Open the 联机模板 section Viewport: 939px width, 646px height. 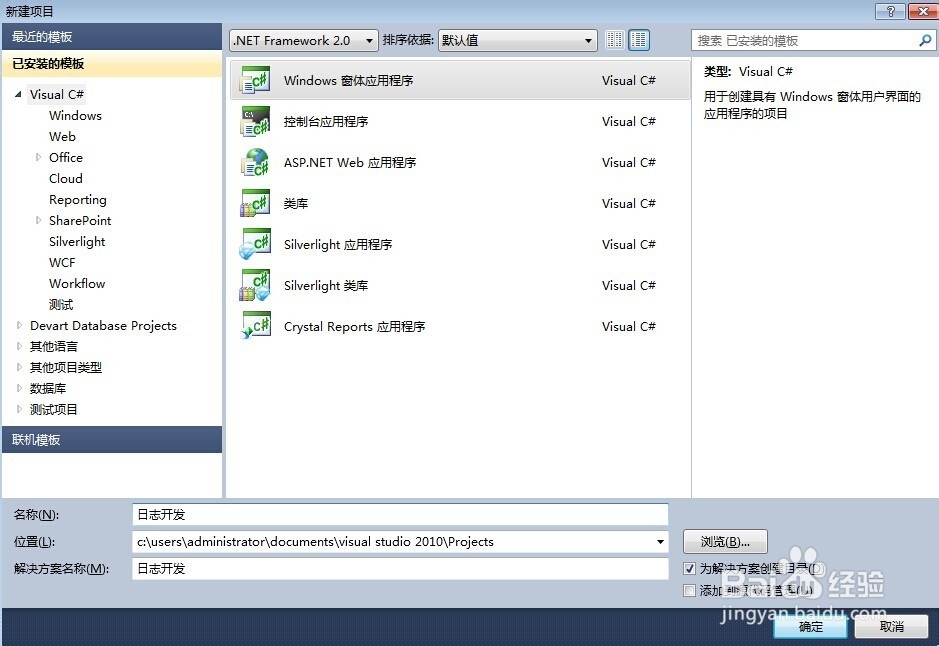click(x=112, y=439)
